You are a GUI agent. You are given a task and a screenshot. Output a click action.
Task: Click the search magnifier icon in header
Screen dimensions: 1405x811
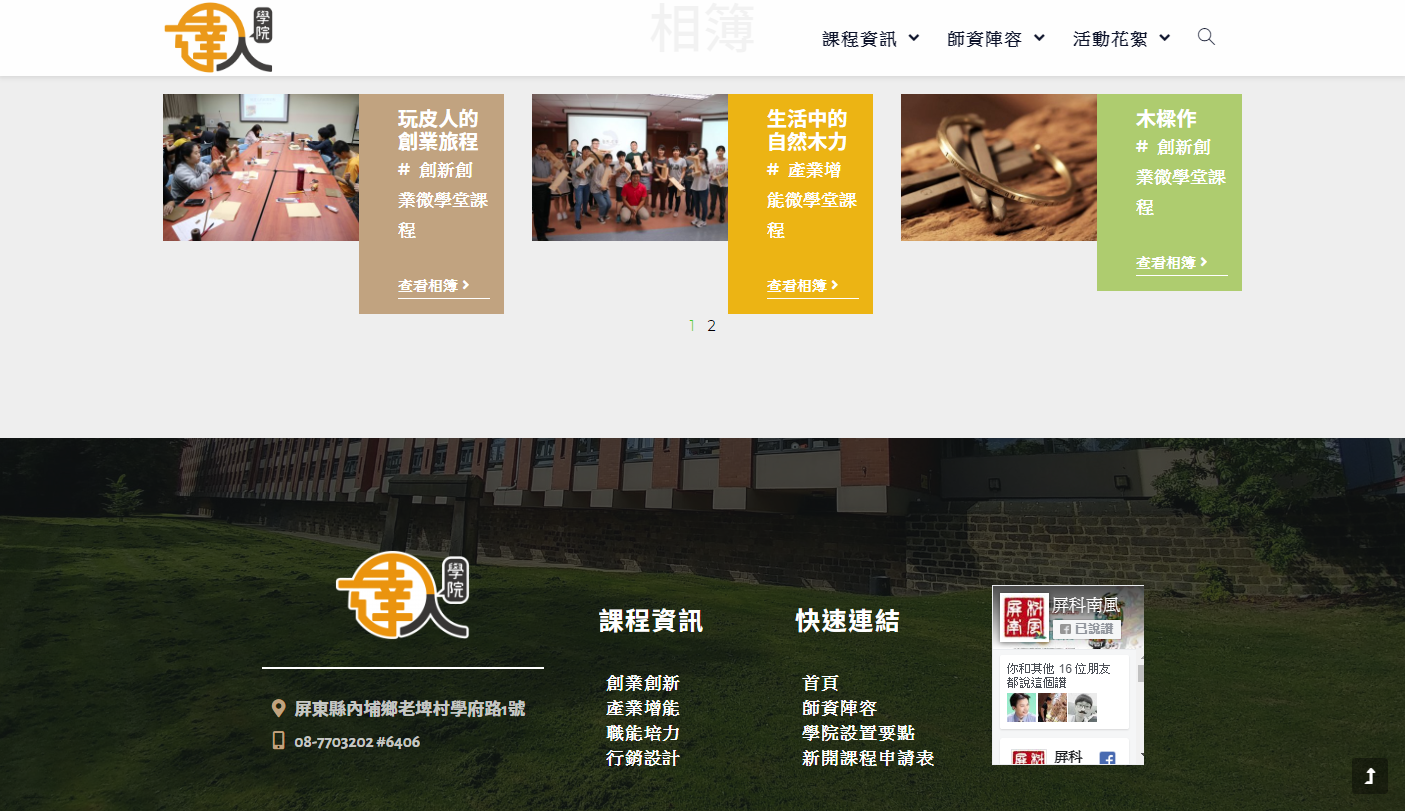[x=1206, y=37]
